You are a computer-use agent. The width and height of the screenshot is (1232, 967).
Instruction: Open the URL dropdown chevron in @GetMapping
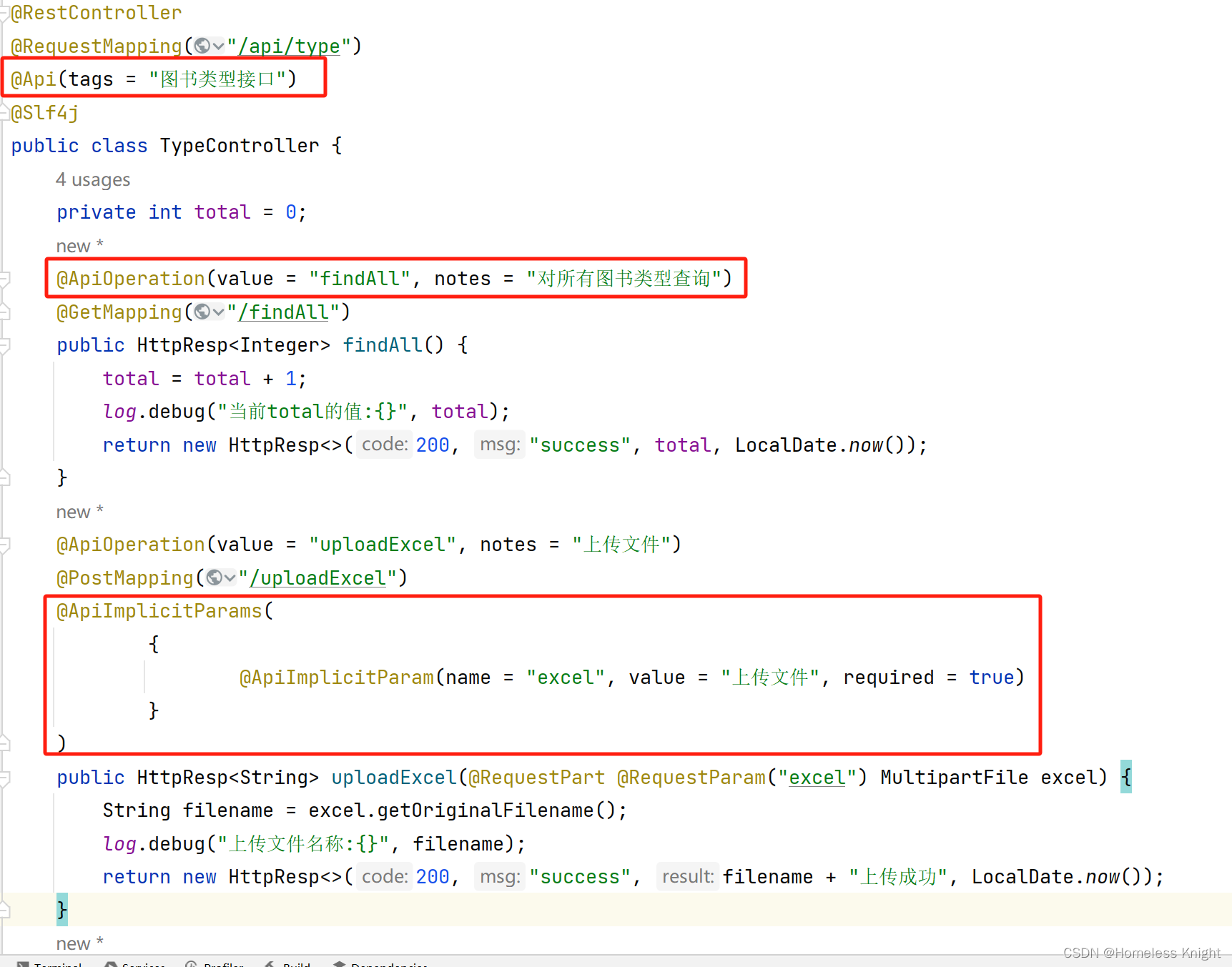[x=218, y=312]
